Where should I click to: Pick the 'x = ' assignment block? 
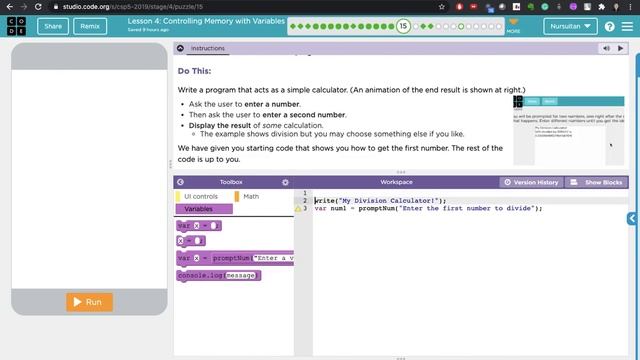pos(191,241)
